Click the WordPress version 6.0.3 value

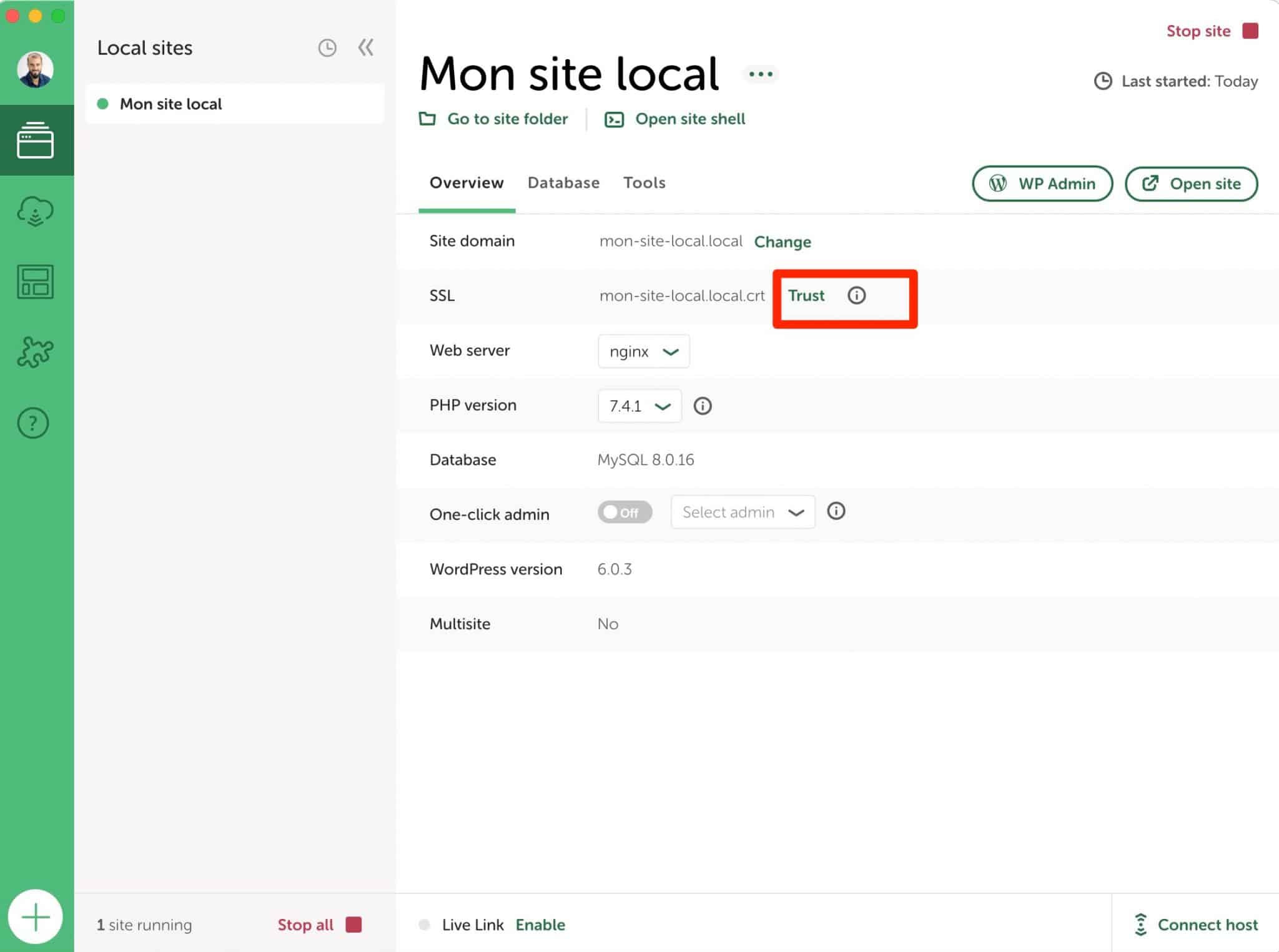coord(615,569)
